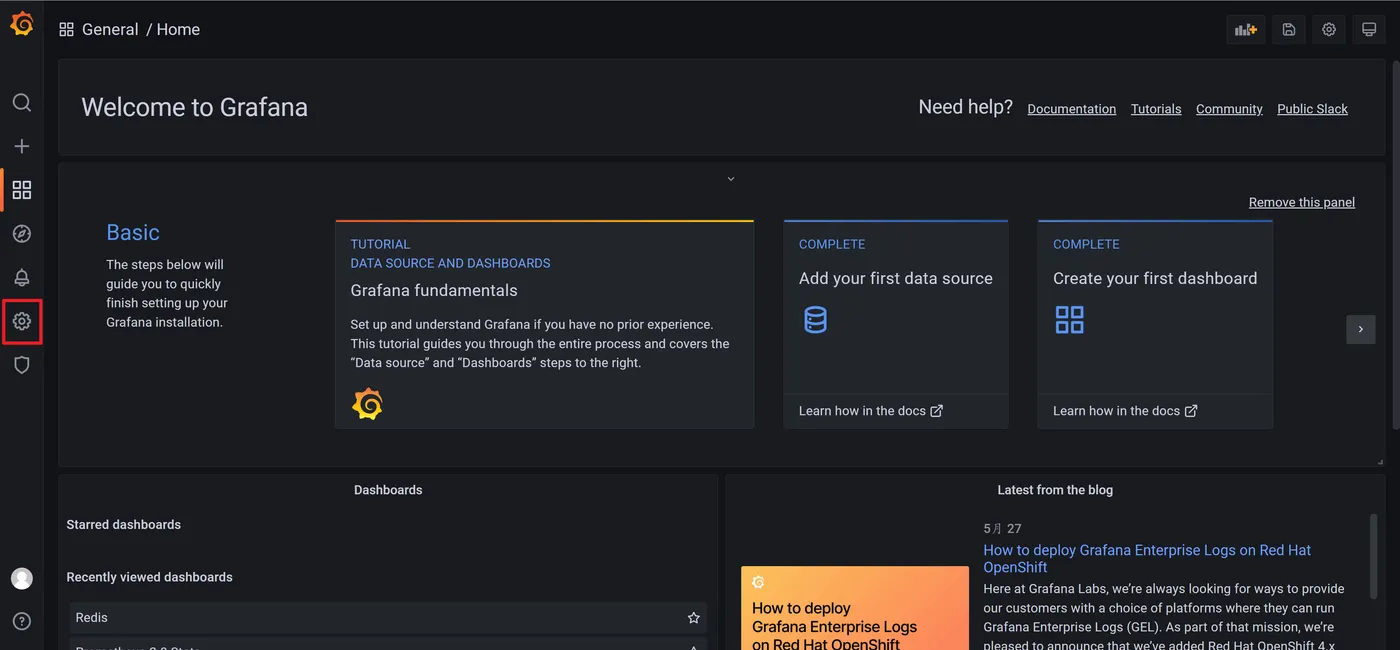Open the Documentation link

point(1072,109)
